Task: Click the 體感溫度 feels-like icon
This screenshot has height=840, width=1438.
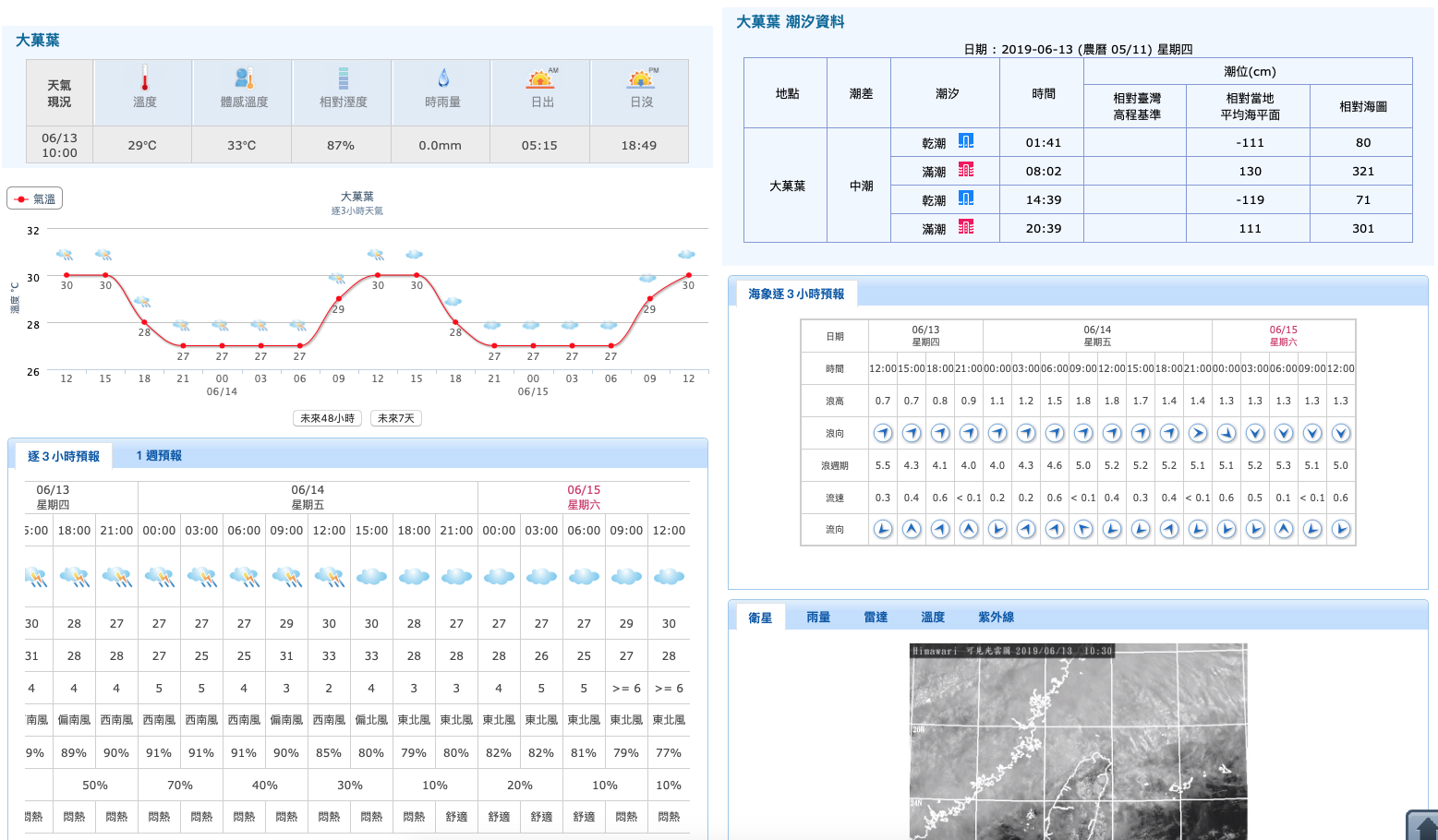Action: tap(244, 78)
